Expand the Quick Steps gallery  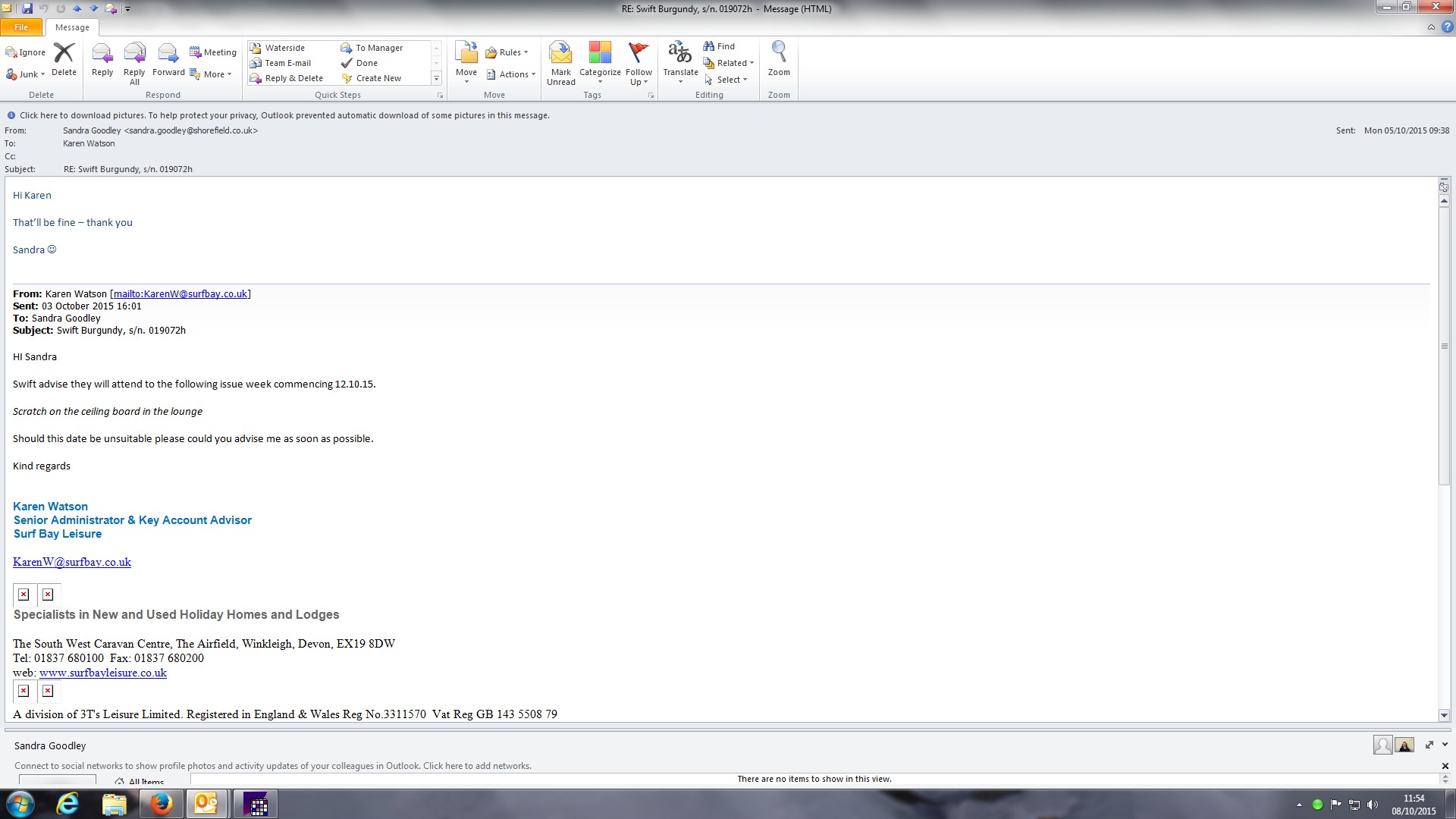click(436, 78)
